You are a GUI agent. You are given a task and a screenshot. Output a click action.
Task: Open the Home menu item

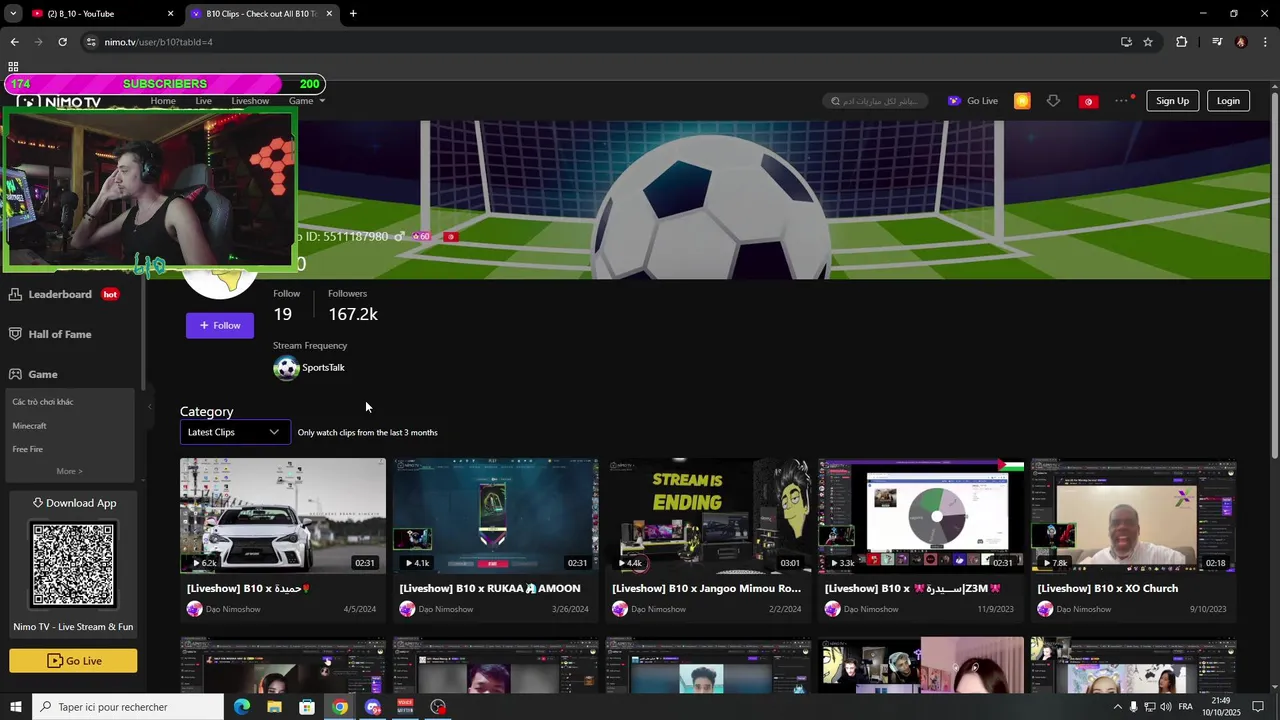(x=163, y=101)
